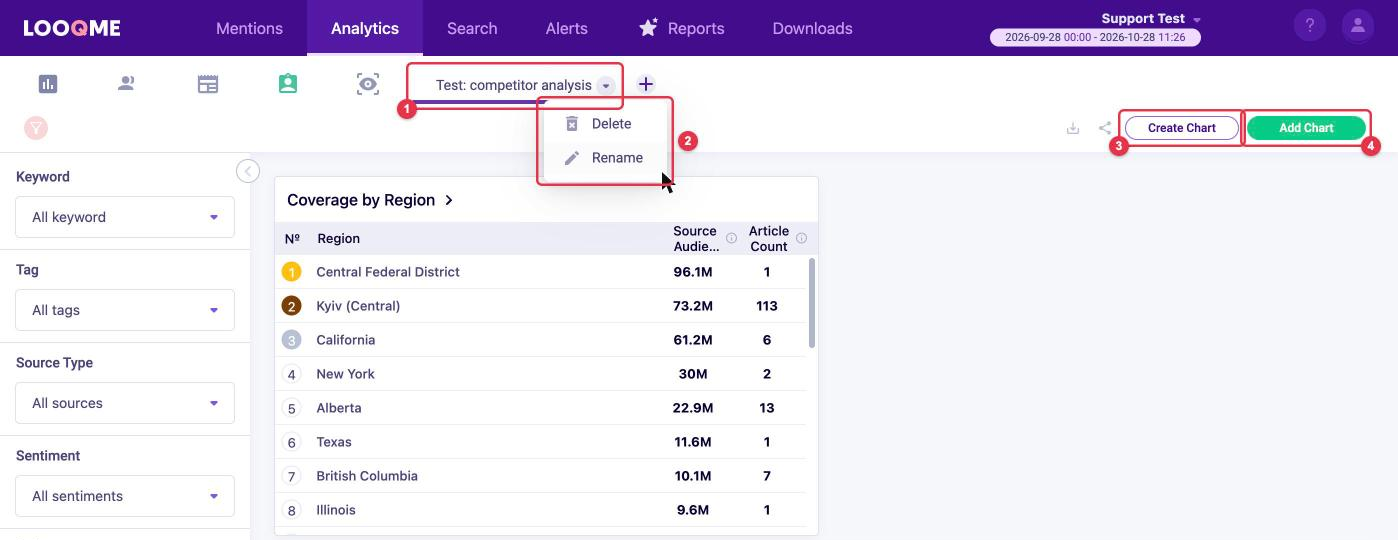Screen dimensions: 1398x540
Task: Select the Texas row
Action: coord(540,442)
